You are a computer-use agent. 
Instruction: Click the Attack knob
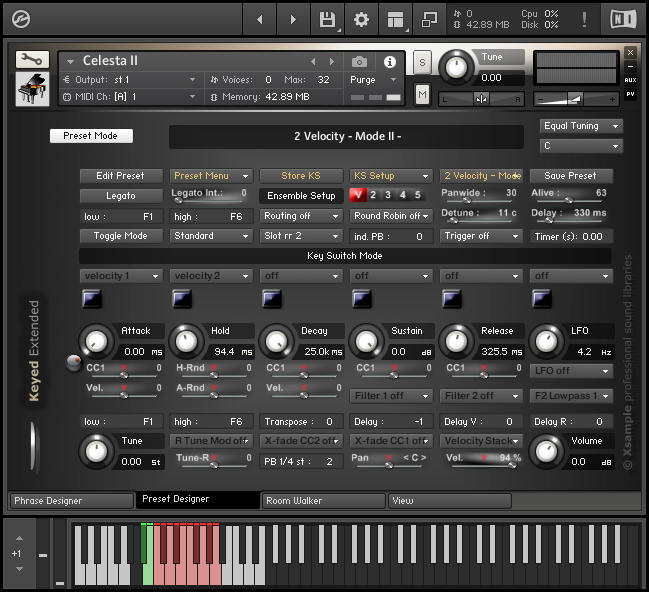click(96, 342)
